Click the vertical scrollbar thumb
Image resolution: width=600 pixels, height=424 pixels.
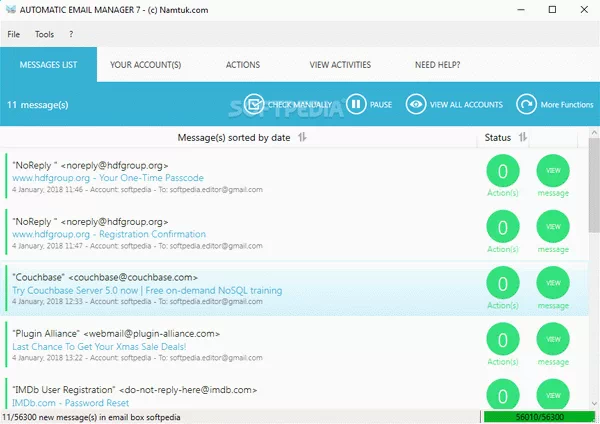click(594, 185)
